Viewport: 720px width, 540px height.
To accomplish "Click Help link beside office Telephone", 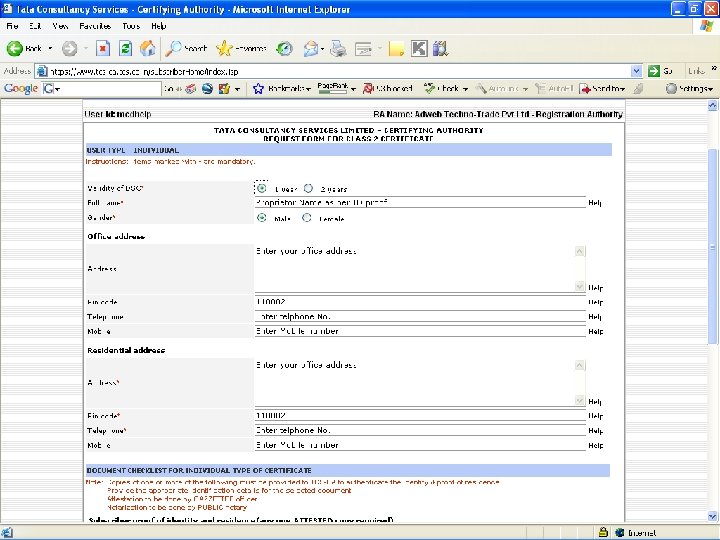I will pos(595,317).
